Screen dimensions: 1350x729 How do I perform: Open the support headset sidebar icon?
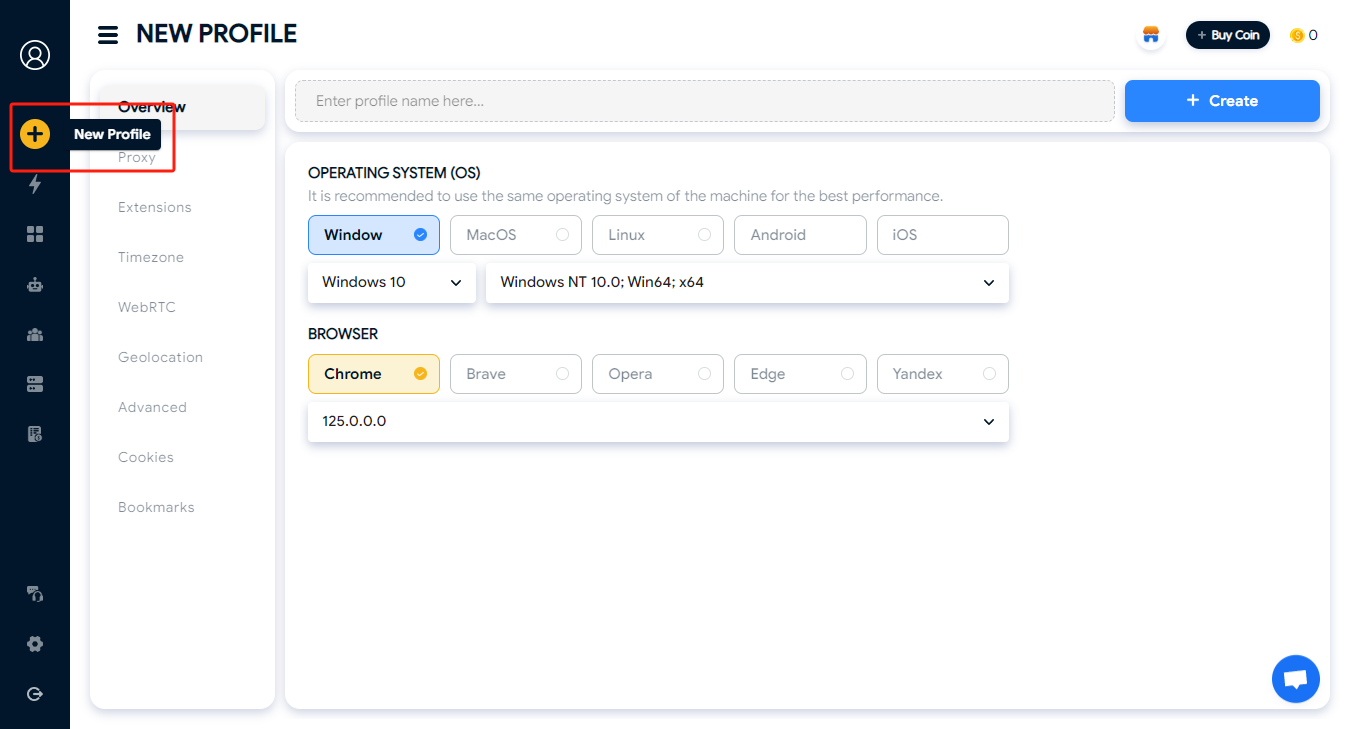(35, 594)
